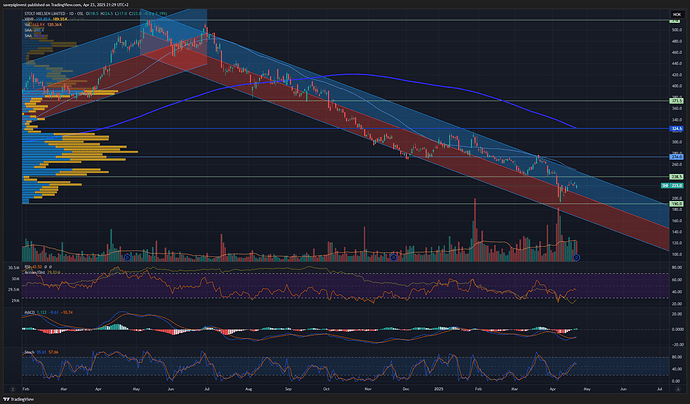The image size is (690, 404).
Task: Click the 190.0 price label
Action: [676, 204]
